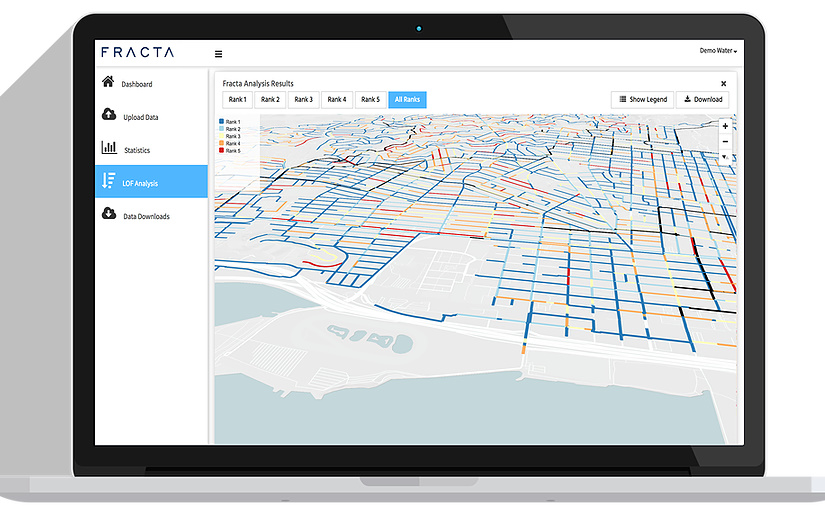Image resolution: width=825 pixels, height=510 pixels.
Task: Select LOF Analysis in sidebar
Action: [x=152, y=182]
